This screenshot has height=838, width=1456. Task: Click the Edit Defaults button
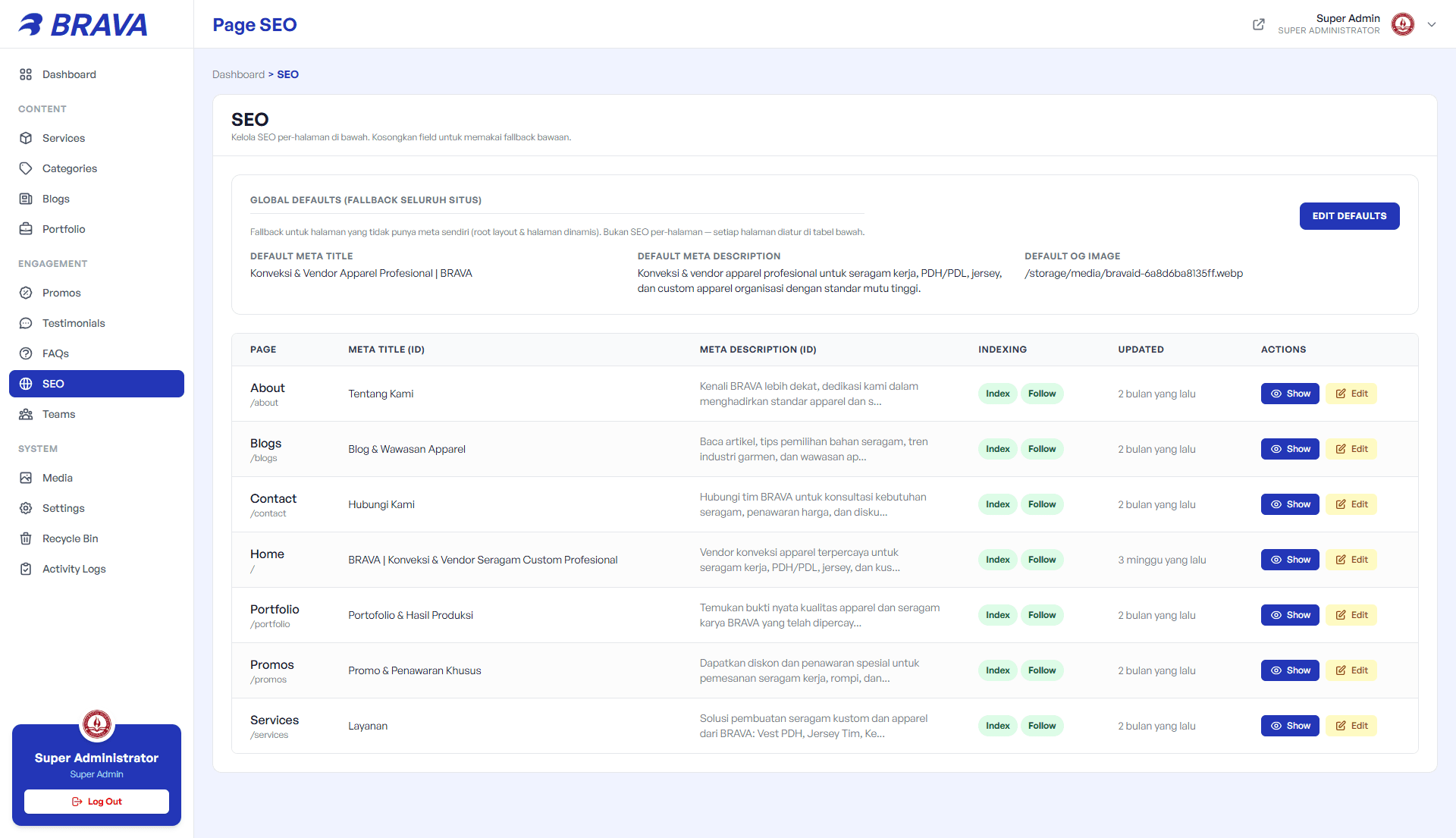coord(1349,216)
